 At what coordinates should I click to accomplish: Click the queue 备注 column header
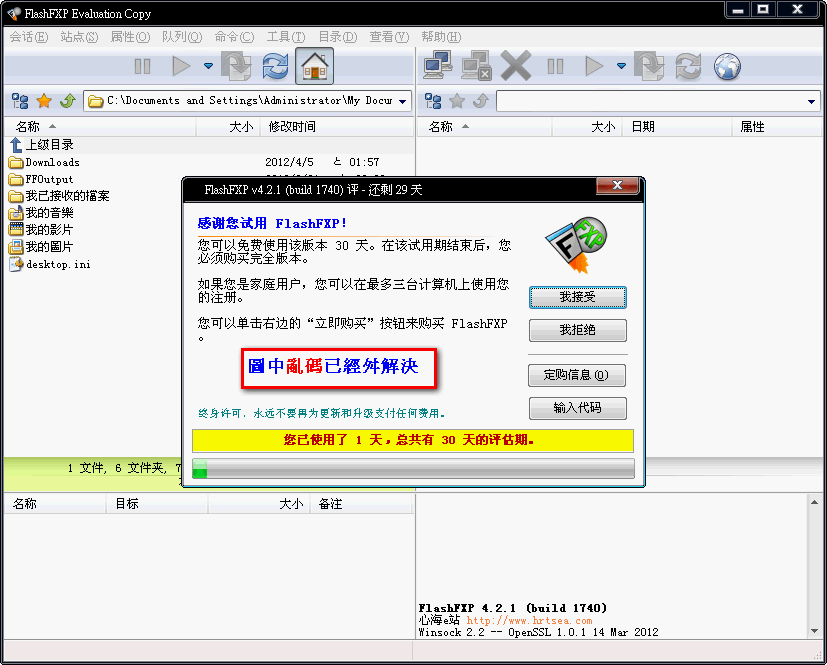point(361,504)
